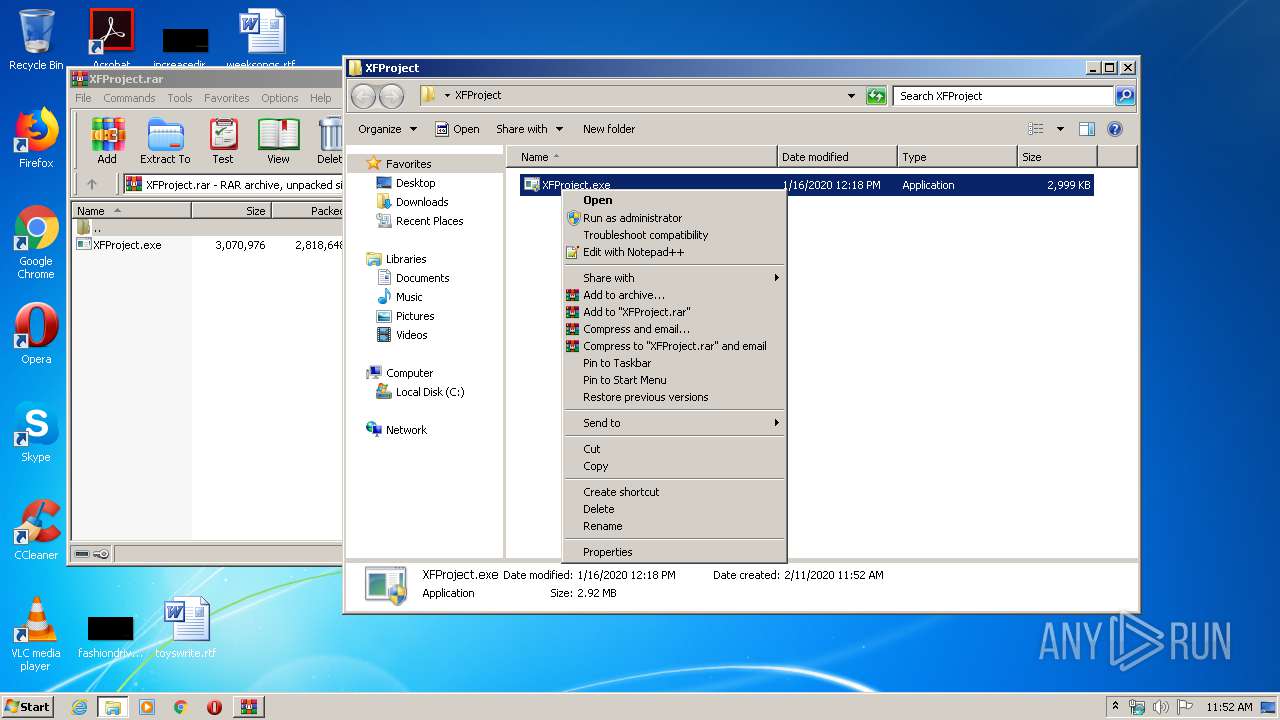
Task: Click Explorer back navigation button
Action: 363,96
